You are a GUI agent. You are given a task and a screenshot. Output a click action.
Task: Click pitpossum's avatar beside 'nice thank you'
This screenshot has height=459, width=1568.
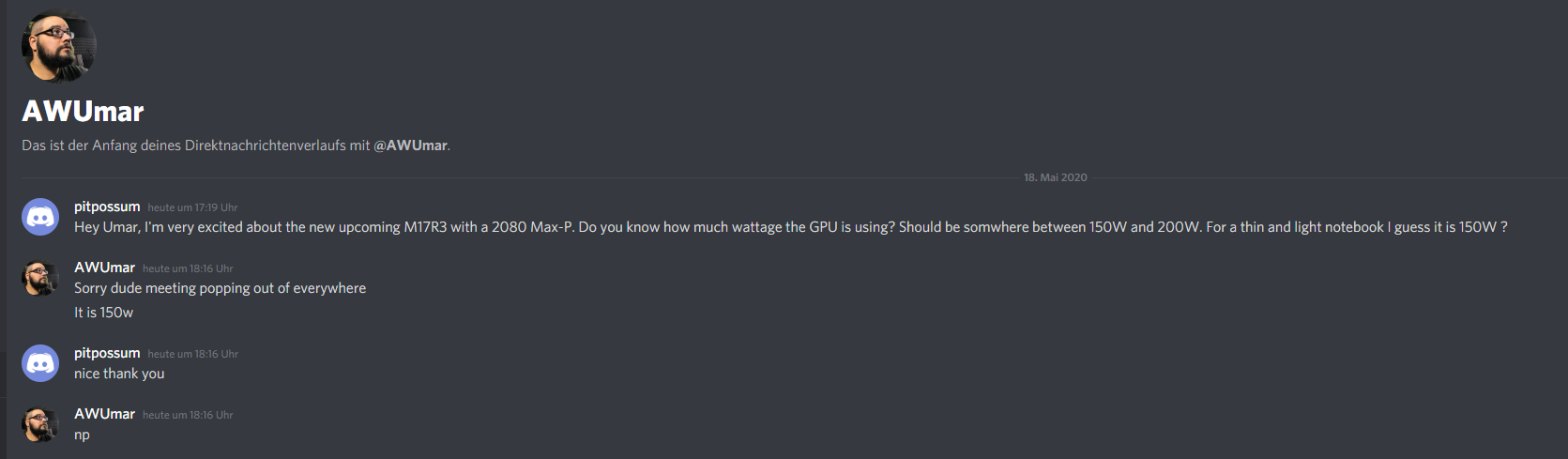click(x=40, y=363)
